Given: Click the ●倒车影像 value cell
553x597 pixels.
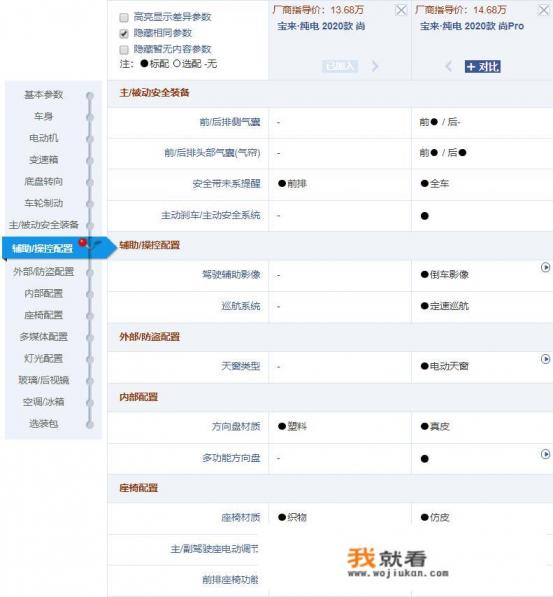Looking at the screenshot, I should tap(445, 275).
